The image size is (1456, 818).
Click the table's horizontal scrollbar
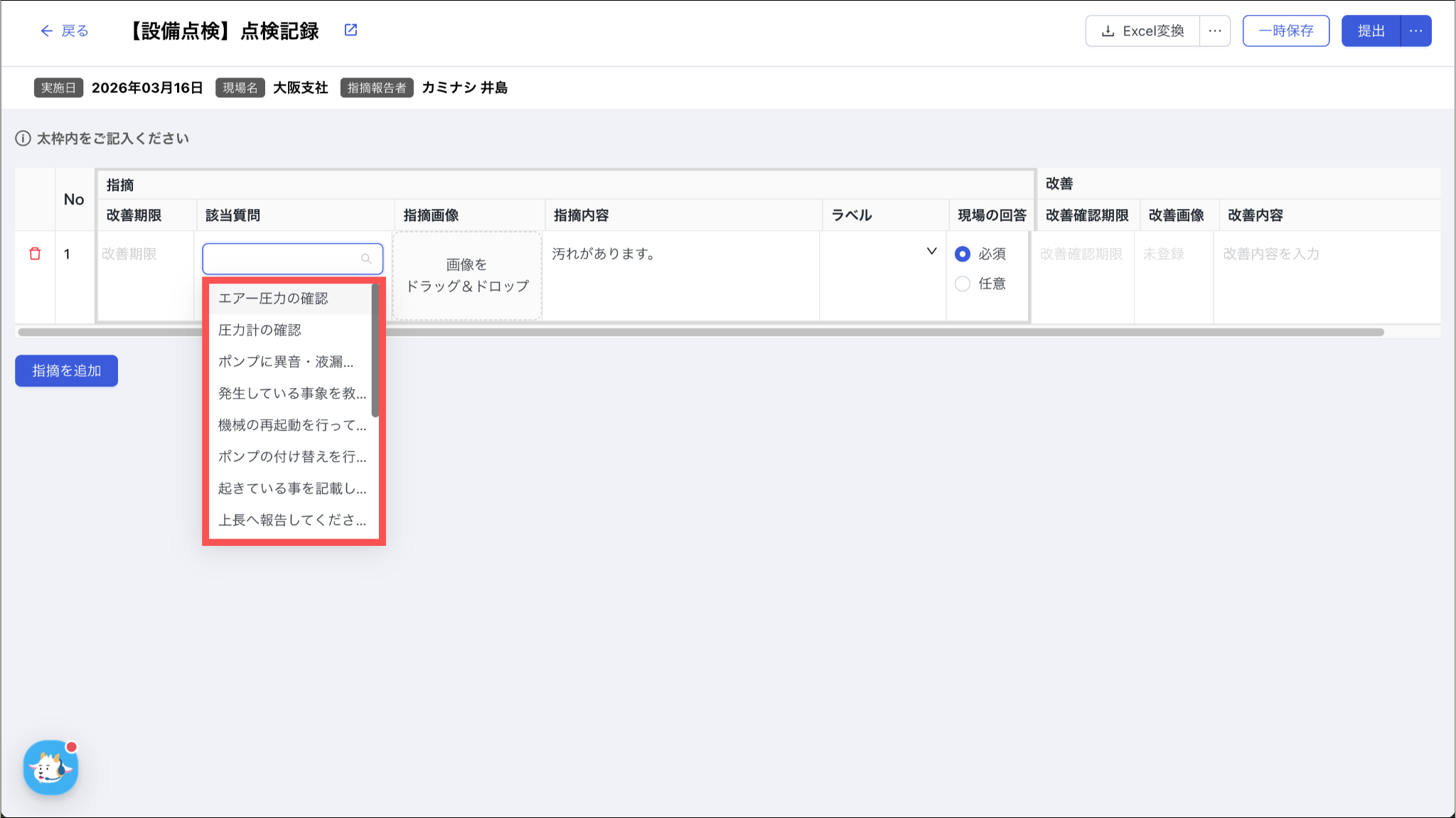[711, 332]
